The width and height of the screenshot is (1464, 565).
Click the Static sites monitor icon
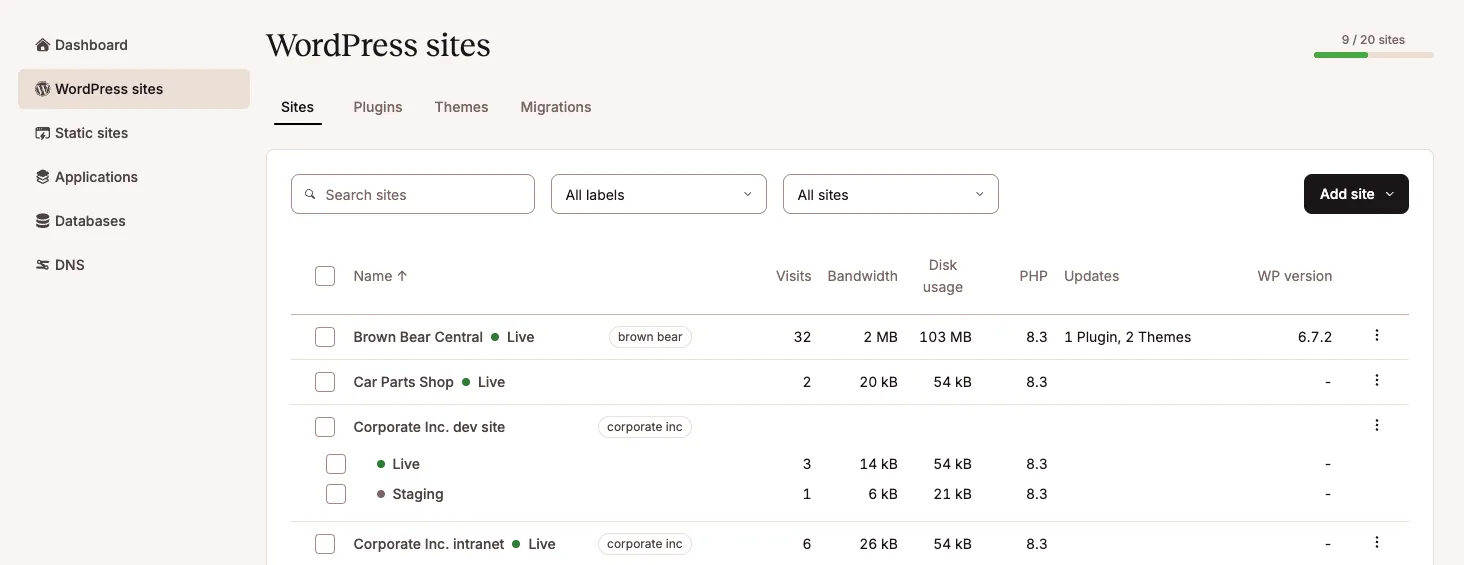click(42, 133)
